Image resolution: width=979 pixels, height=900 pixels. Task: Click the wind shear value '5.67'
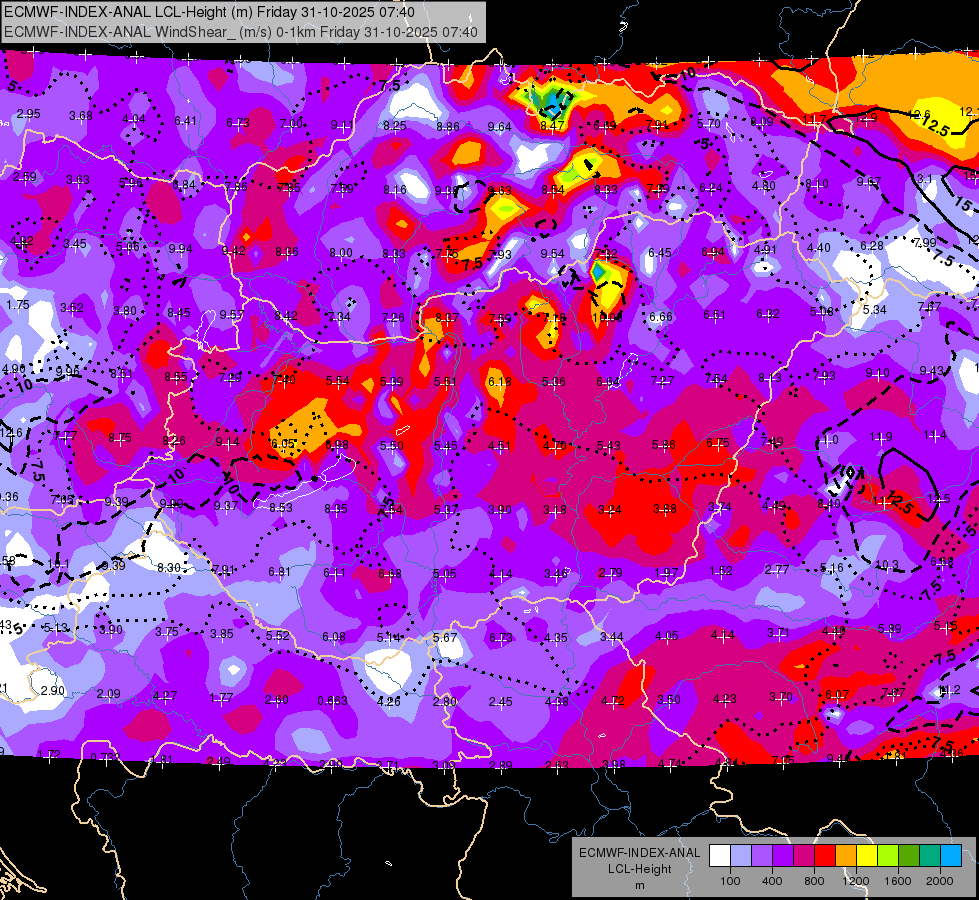[x=445, y=638]
